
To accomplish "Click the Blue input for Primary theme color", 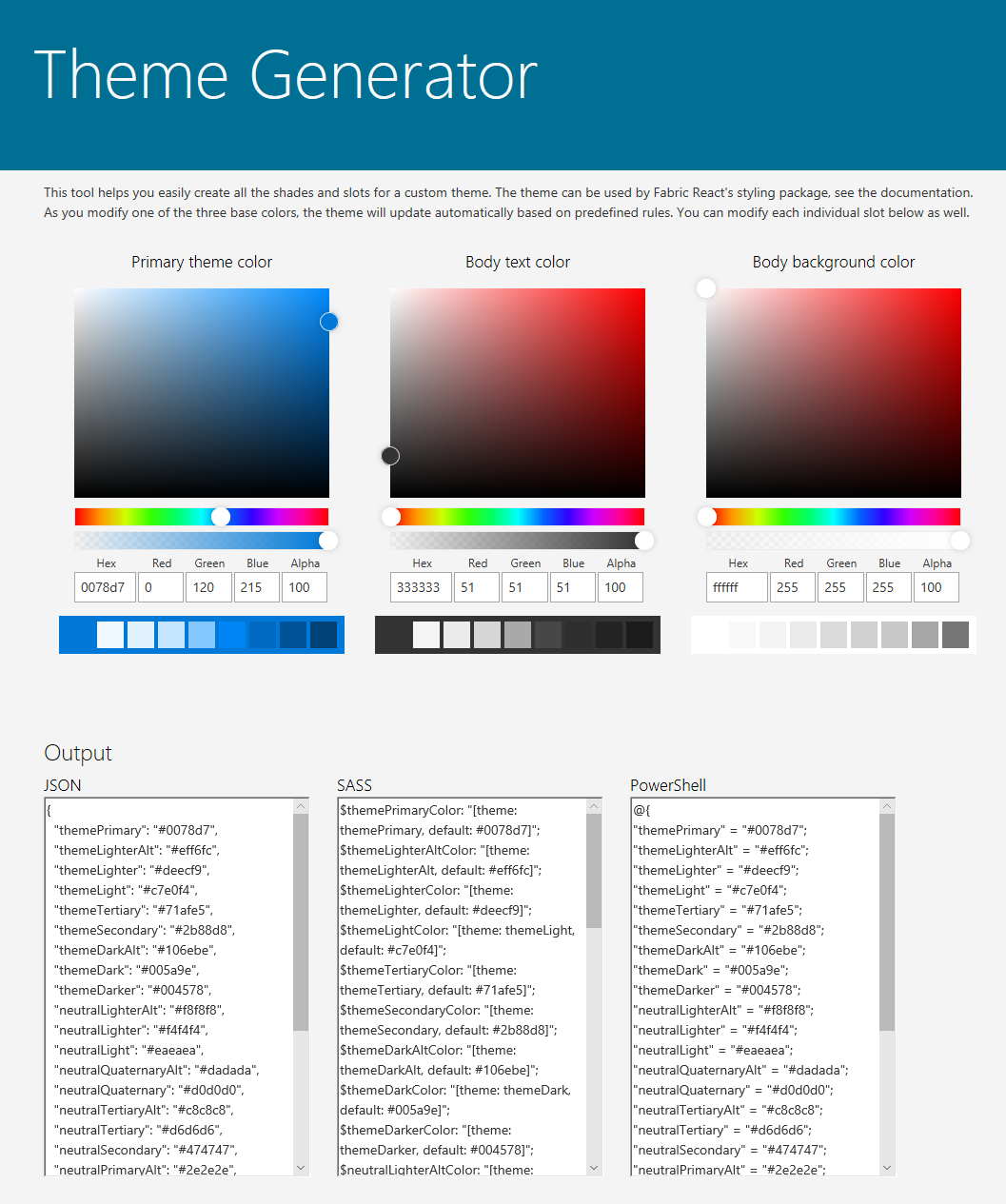I will pyautogui.click(x=256, y=587).
